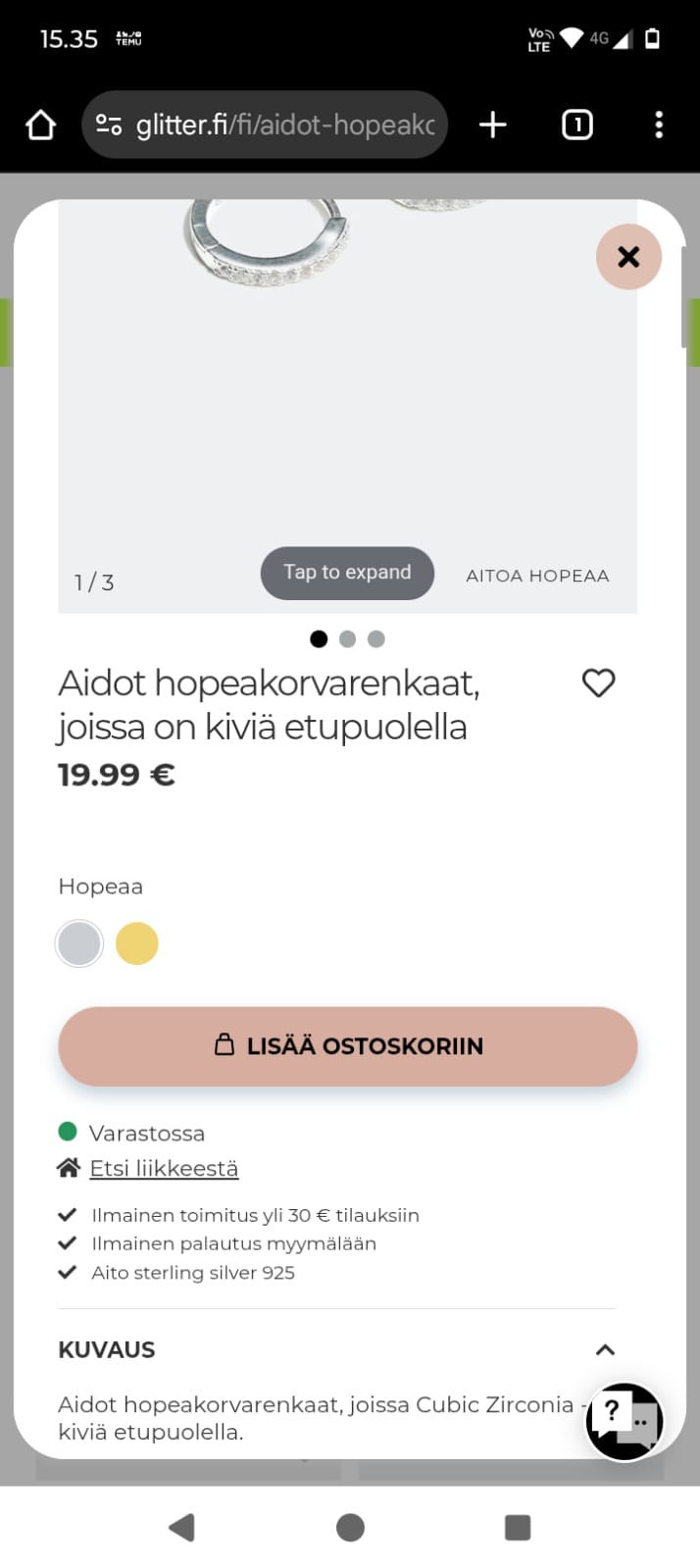Tap the bag icon on the add-to-cart button
Screen dimensions: 700x1568
click(226, 1045)
